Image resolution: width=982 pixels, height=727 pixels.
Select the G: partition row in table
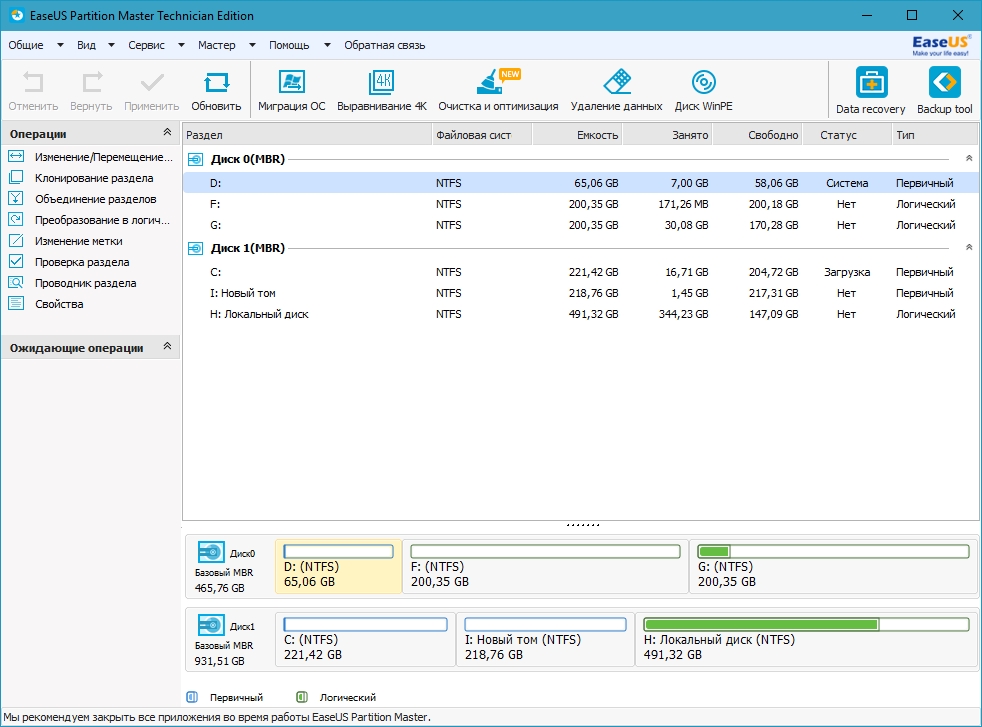[x=580, y=225]
